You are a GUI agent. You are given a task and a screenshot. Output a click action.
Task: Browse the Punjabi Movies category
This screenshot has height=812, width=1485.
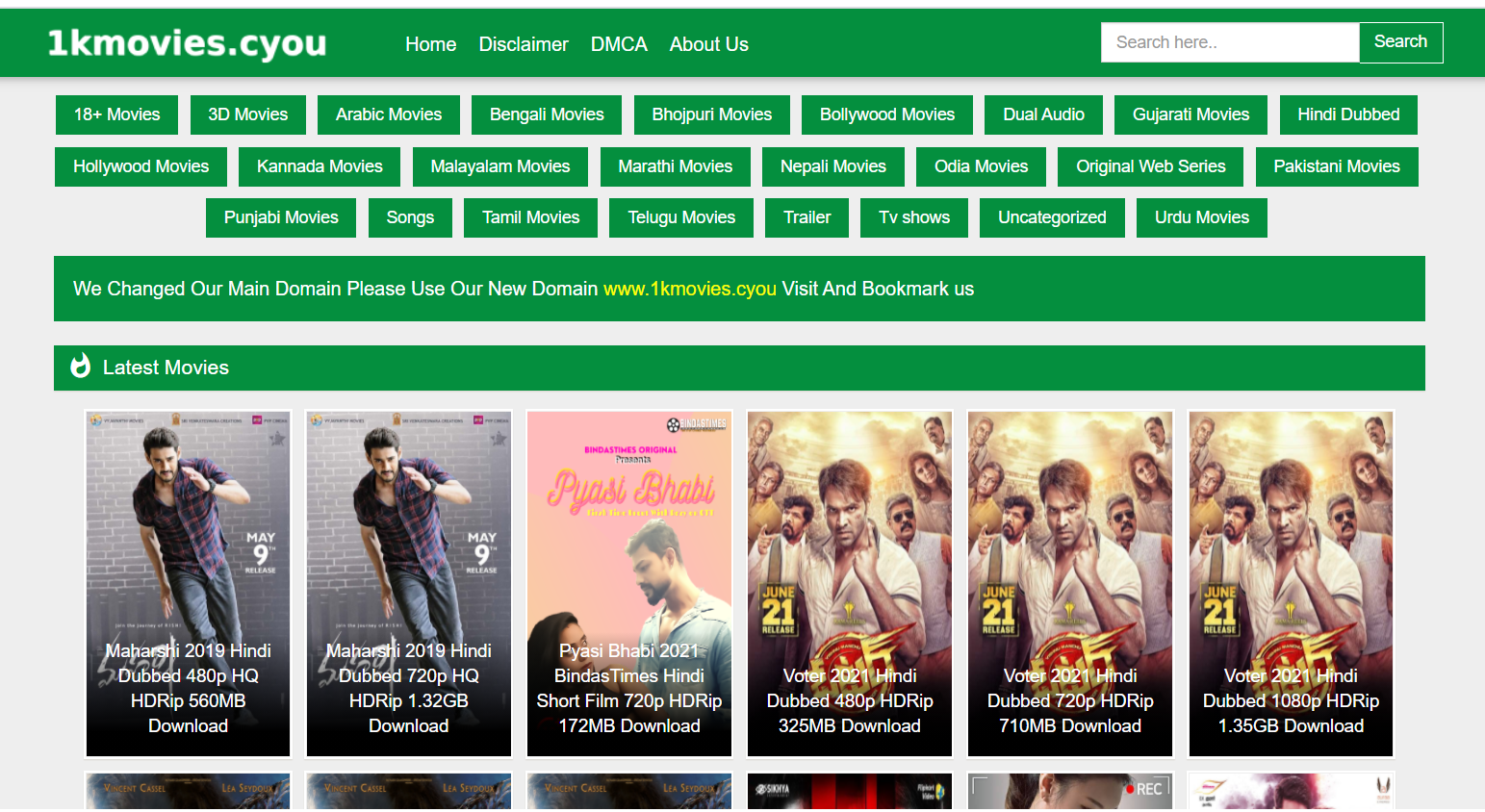(281, 217)
